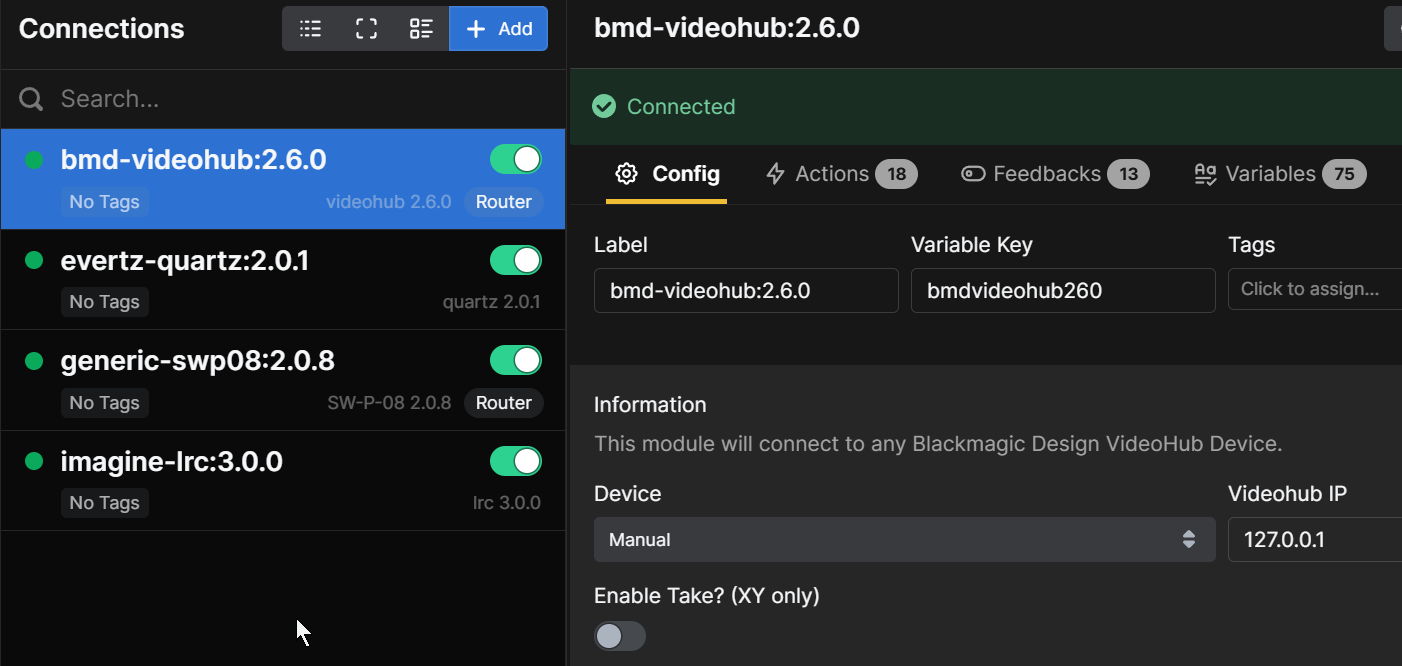The height and width of the screenshot is (666, 1402).
Task: Click the Actions lightning bolt icon
Action: [775, 174]
